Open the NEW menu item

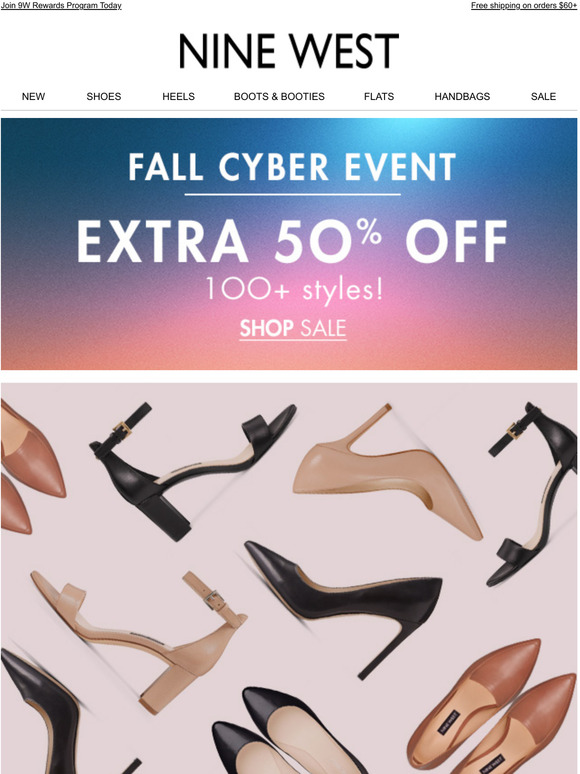(x=33, y=96)
